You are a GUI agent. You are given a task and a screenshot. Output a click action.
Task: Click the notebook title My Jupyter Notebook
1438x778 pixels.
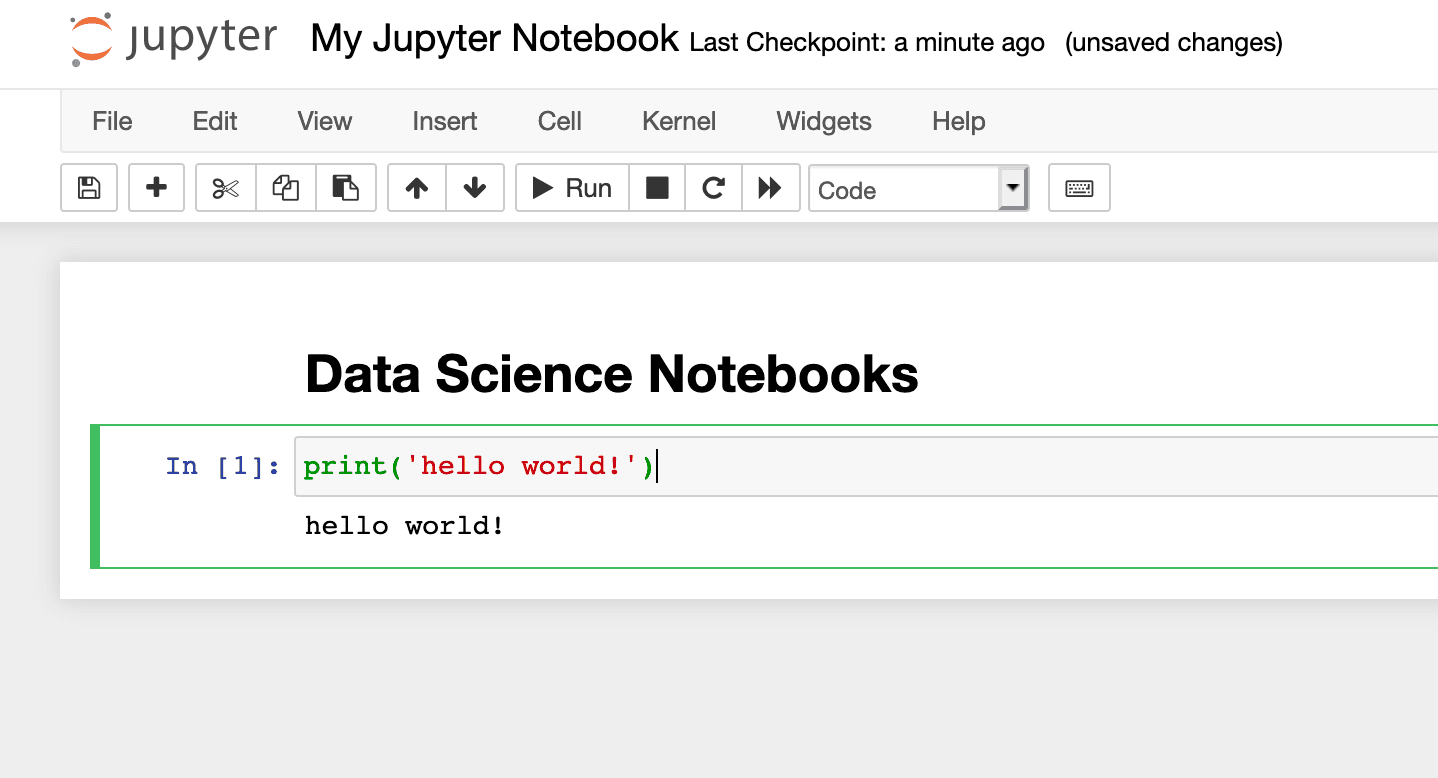493,38
